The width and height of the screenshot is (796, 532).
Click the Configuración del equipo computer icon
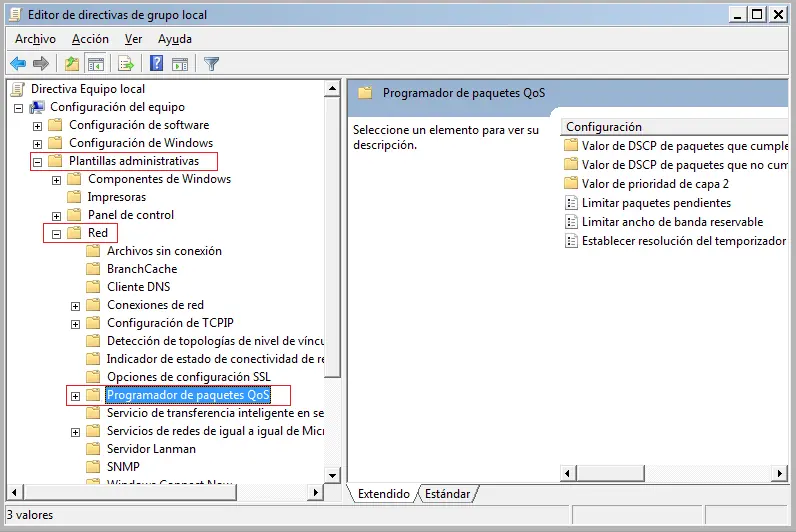pyautogui.click(x=37, y=107)
